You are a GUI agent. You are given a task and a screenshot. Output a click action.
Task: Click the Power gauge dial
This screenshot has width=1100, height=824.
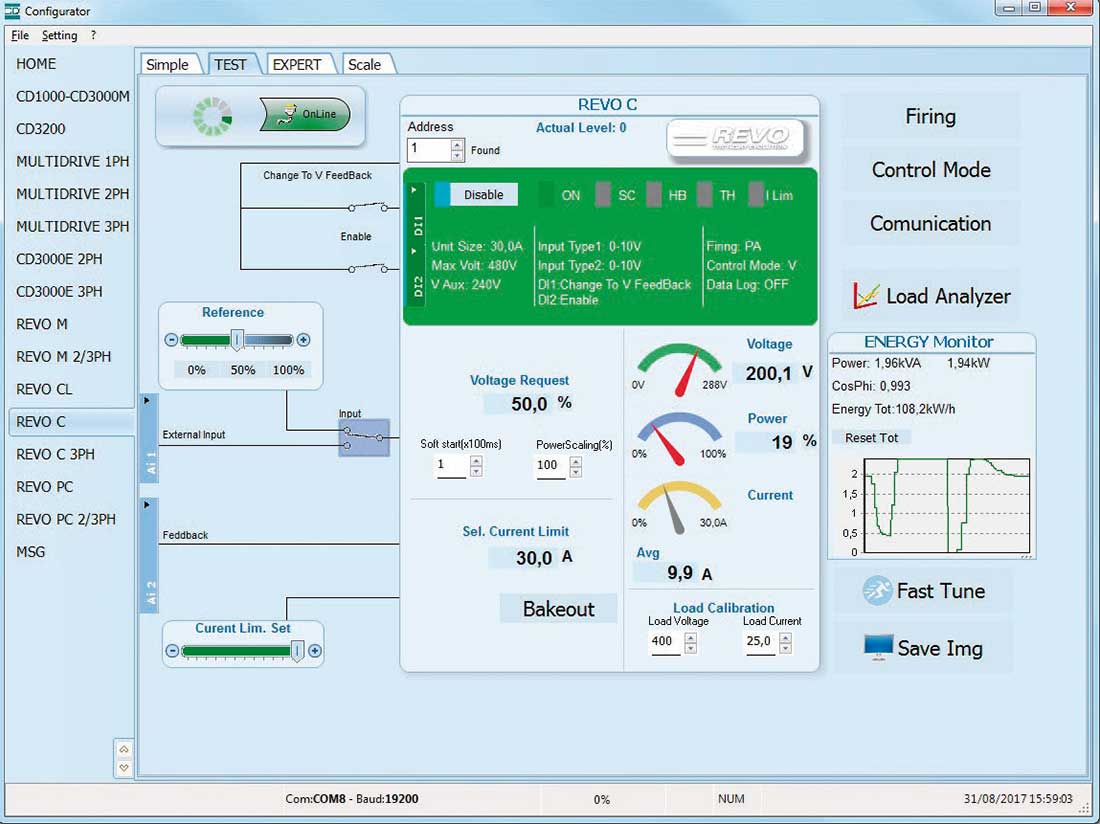(679, 439)
